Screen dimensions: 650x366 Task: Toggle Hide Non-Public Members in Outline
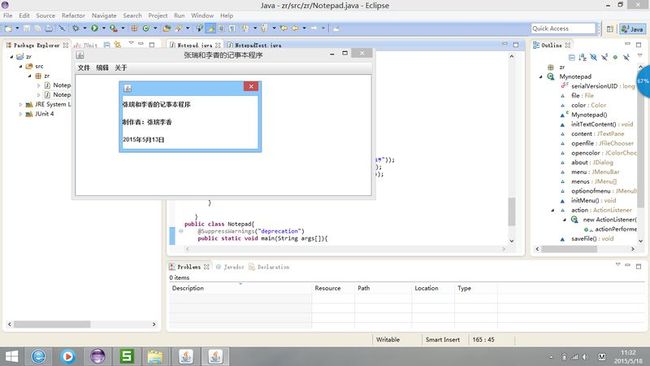[x=615, y=57]
